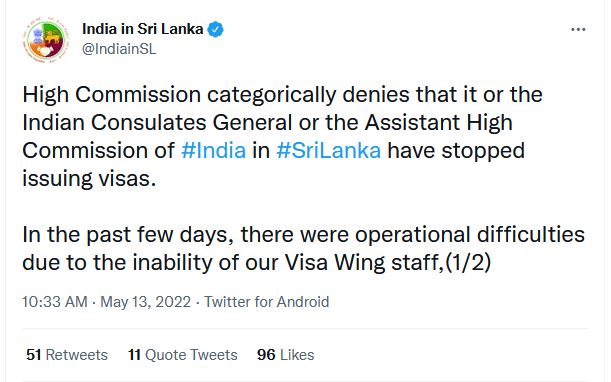The width and height of the screenshot is (611, 382).
Task: Click the words 'Visa Wing staff' in the tweet
Action: (x=362, y=262)
